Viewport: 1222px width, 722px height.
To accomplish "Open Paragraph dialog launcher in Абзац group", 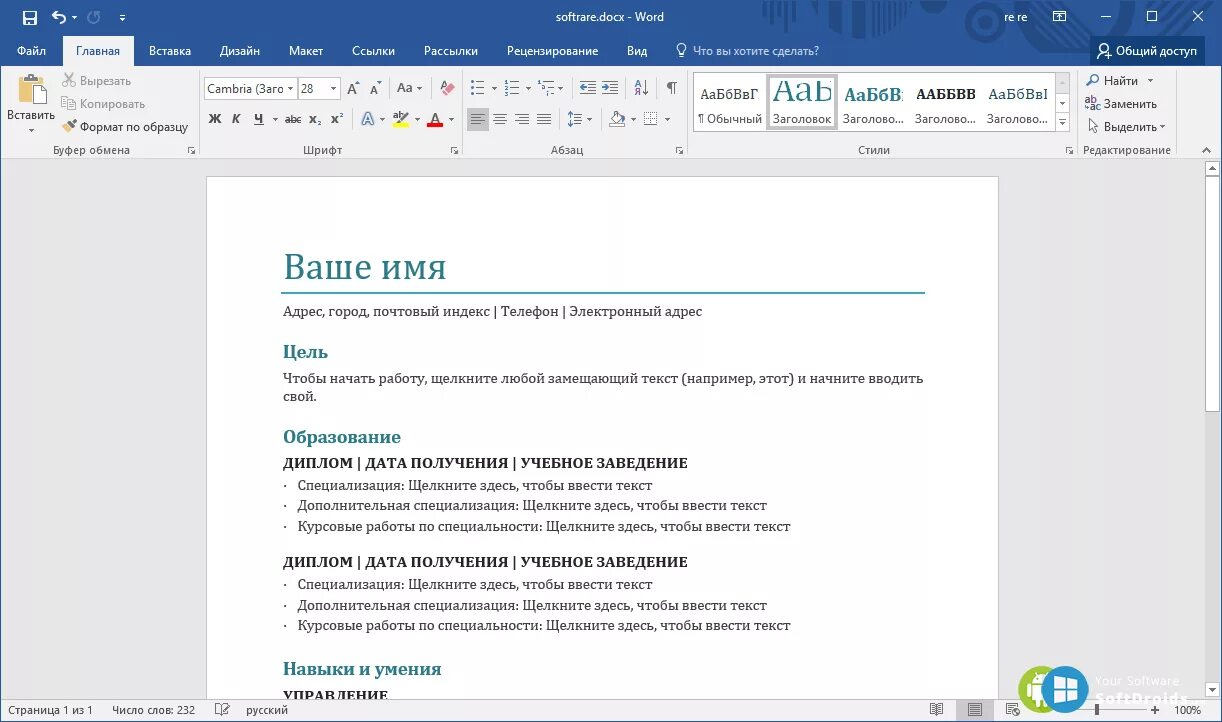I will pos(679,151).
